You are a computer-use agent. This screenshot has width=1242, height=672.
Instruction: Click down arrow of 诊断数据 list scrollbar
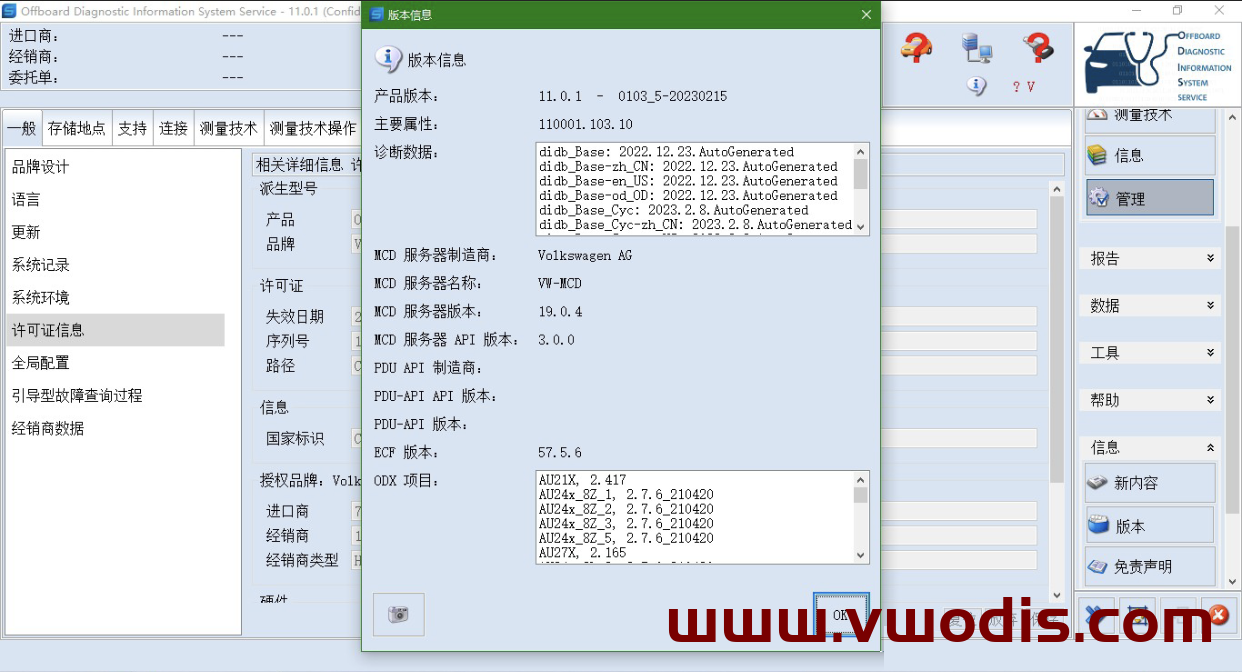click(x=861, y=227)
